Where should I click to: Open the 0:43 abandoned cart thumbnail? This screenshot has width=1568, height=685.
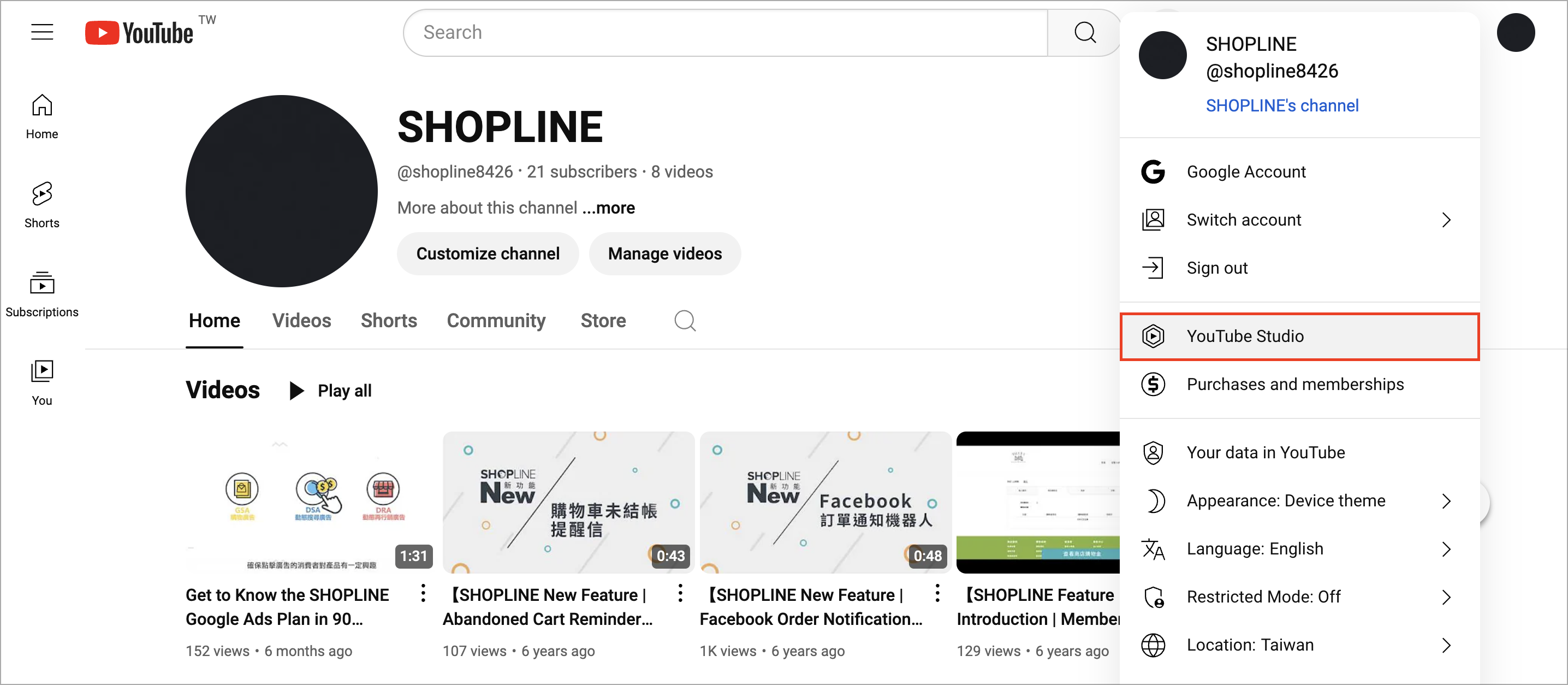point(568,503)
